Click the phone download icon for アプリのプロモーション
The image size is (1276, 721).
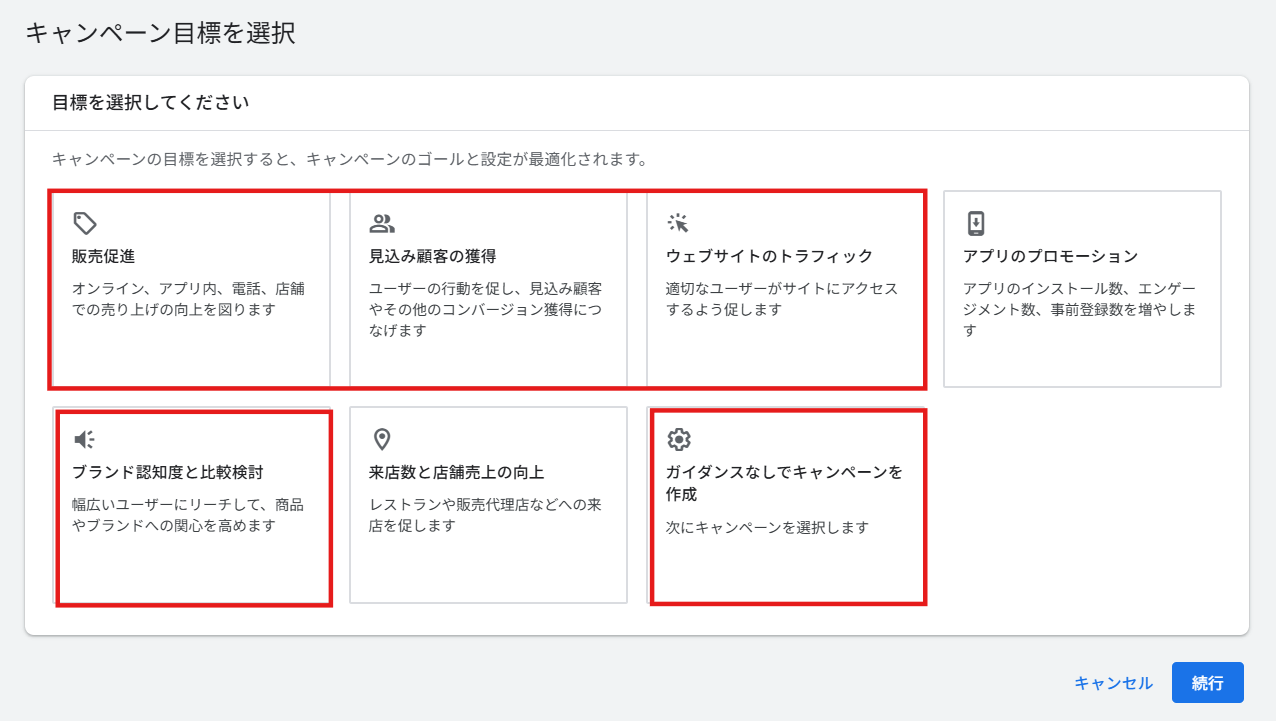point(976,223)
